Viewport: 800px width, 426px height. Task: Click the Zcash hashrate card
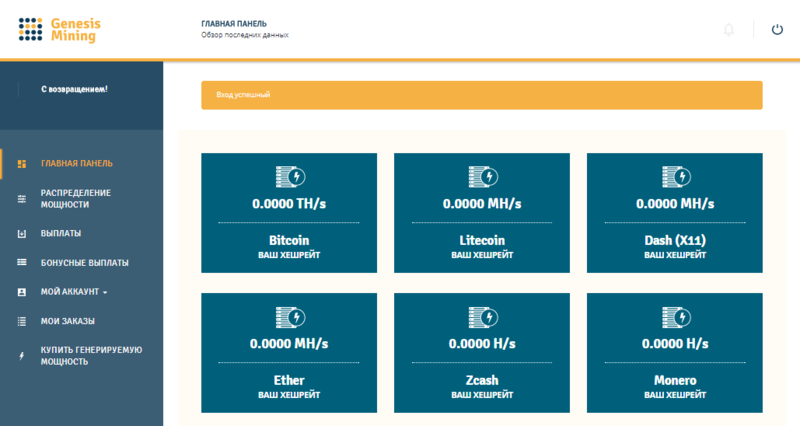click(x=481, y=353)
